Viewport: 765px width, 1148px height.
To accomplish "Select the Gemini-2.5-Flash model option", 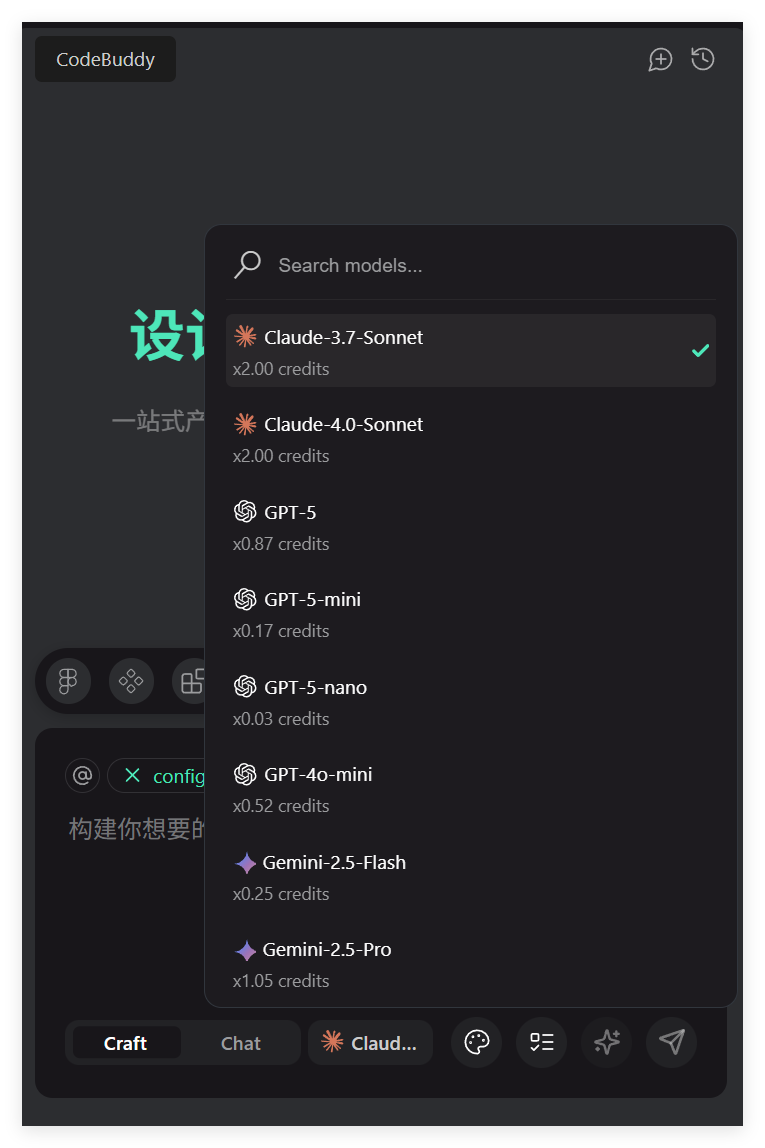I will point(470,876).
